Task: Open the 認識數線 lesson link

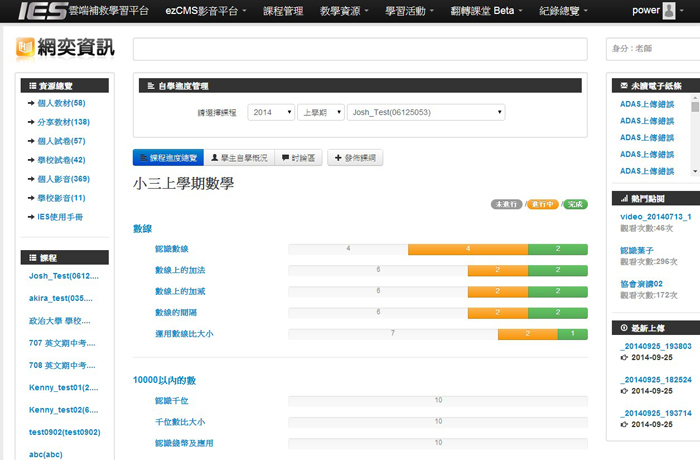Action: (x=171, y=249)
